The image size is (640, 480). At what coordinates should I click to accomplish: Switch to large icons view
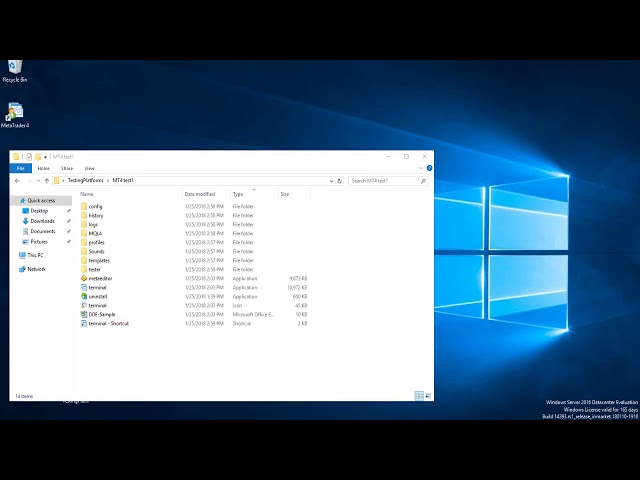point(428,396)
